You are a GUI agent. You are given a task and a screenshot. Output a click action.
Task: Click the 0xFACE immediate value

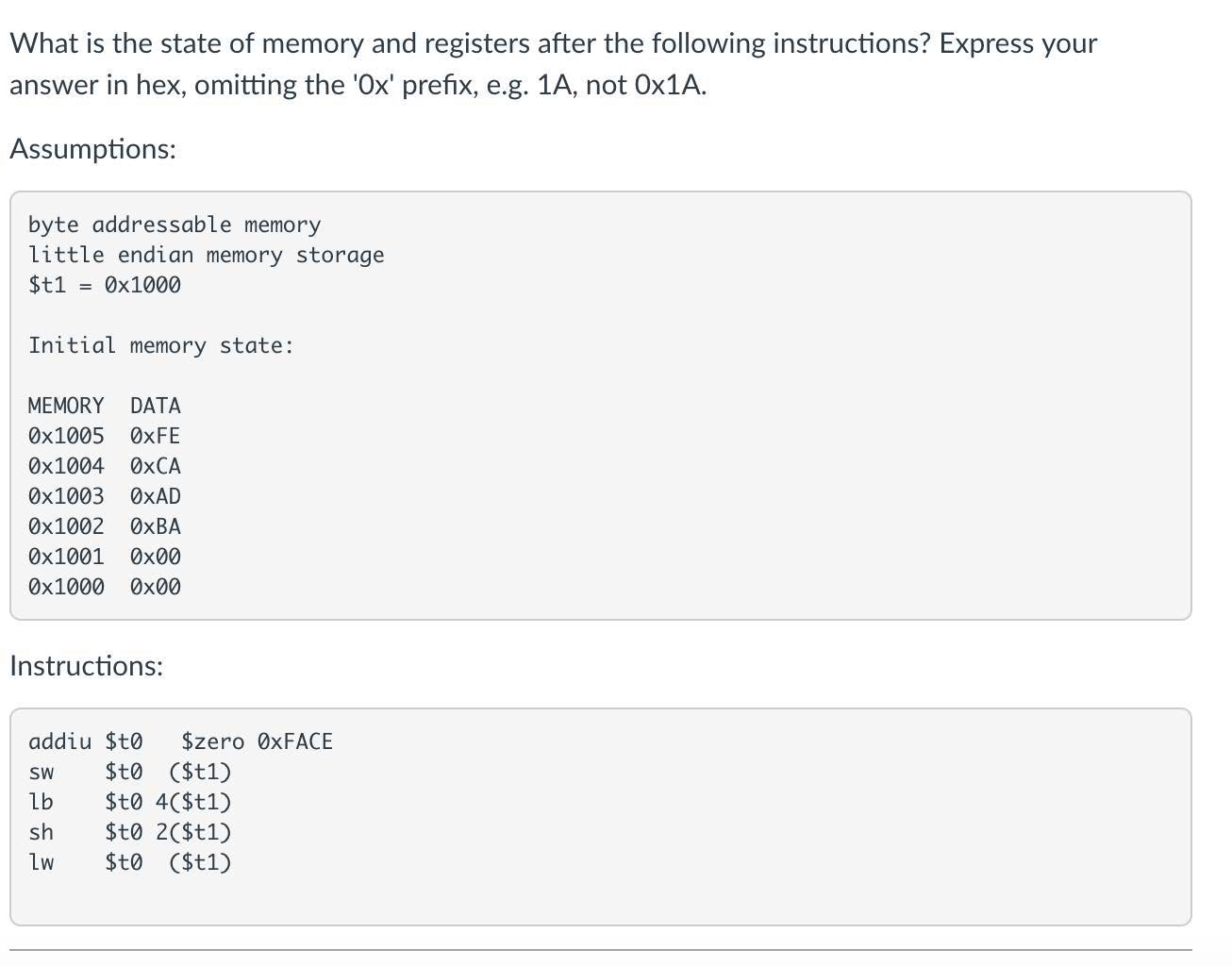(295, 741)
